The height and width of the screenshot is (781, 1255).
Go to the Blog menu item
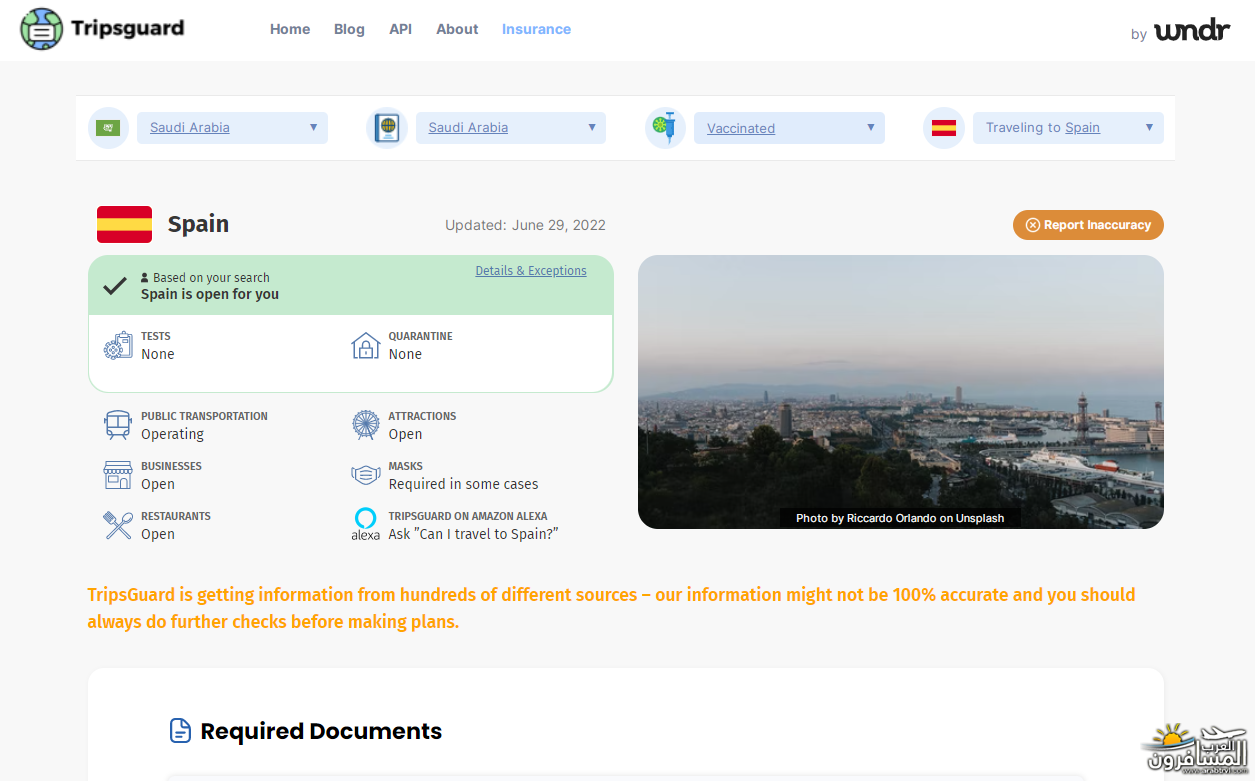[349, 29]
